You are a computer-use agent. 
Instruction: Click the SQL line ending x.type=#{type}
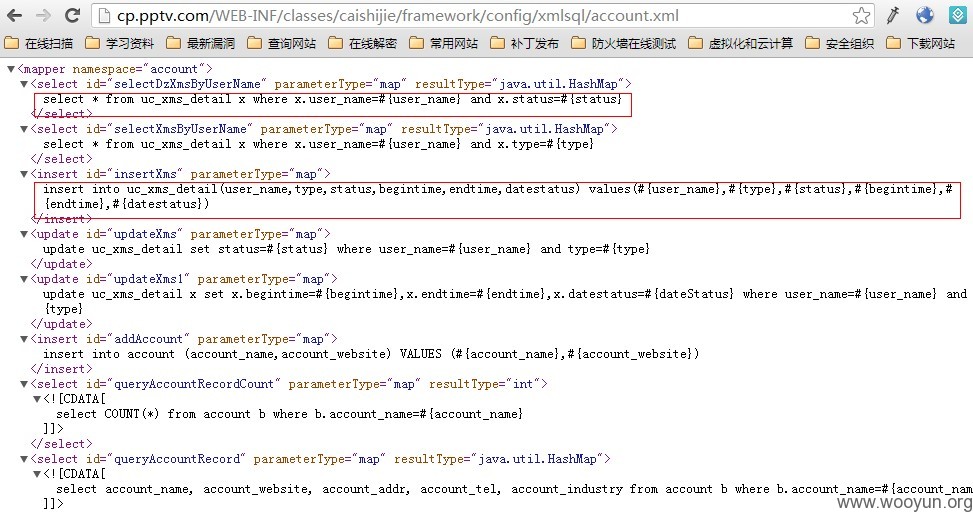coord(318,144)
